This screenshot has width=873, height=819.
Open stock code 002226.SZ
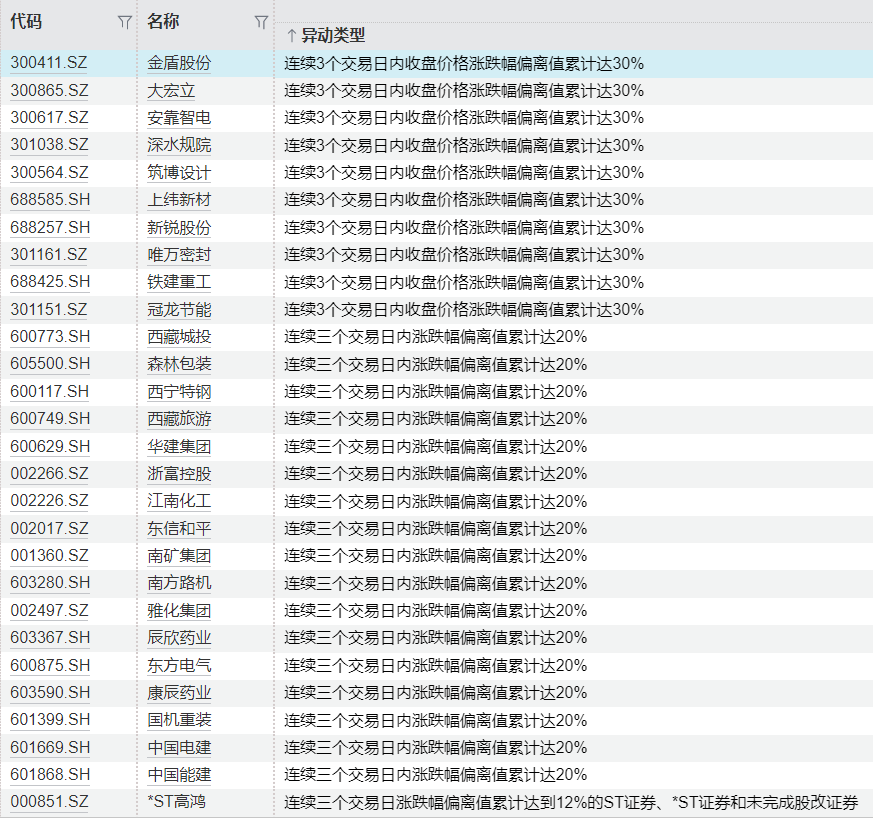pos(50,501)
